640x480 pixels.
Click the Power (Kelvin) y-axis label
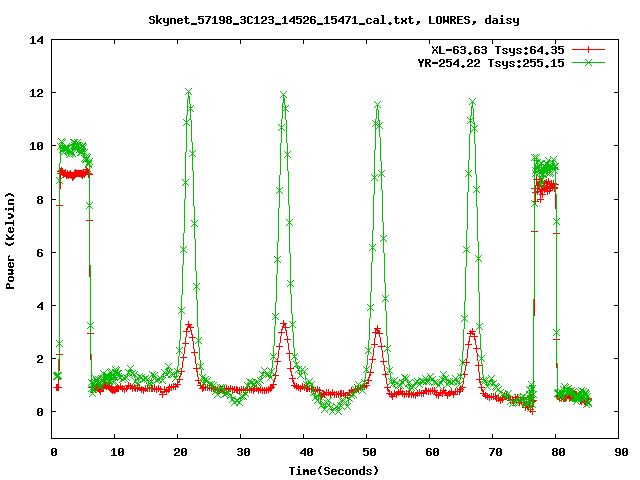pos(10,241)
